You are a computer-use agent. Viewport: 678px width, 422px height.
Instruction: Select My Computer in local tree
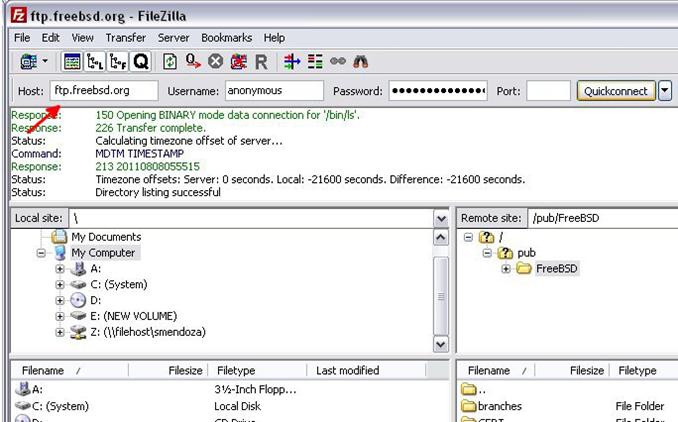tap(103, 253)
